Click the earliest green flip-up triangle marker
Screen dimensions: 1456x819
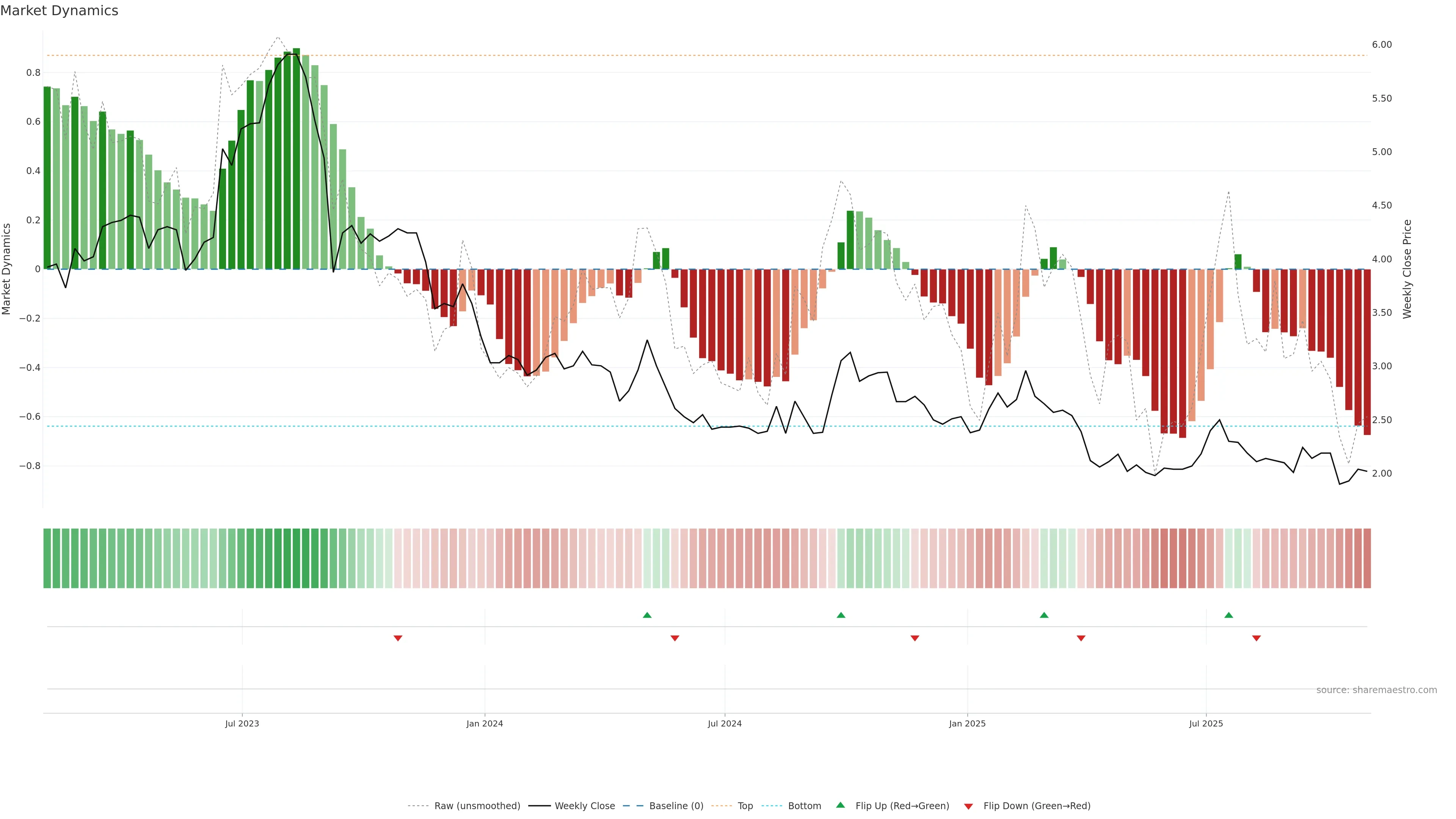[647, 615]
